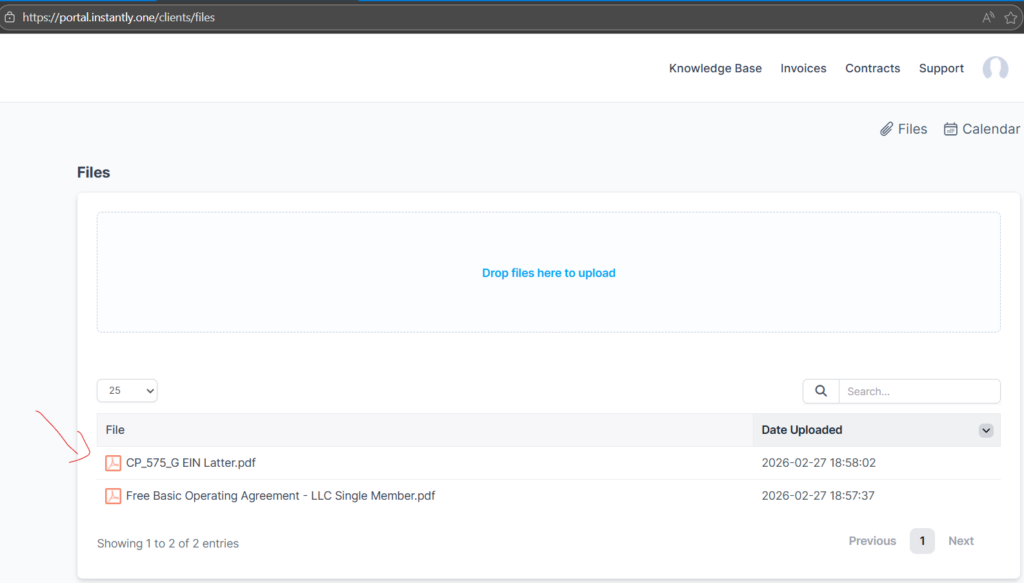Click the Support link
The image size is (1024, 583).
tap(941, 68)
